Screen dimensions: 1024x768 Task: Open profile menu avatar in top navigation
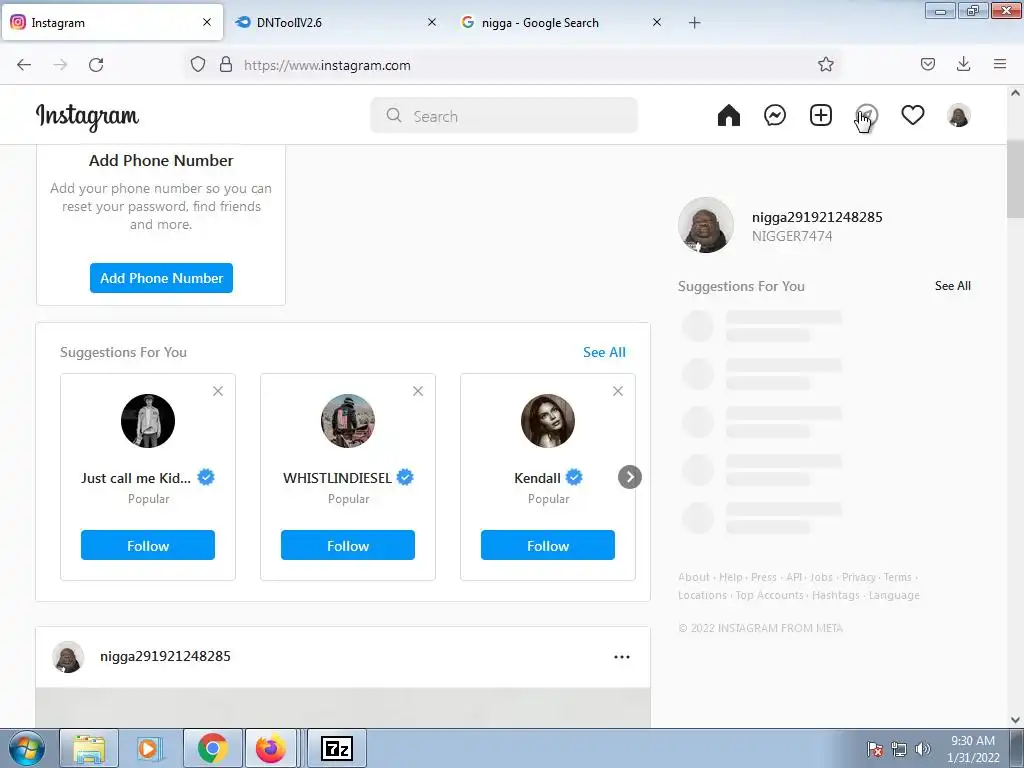[x=959, y=116]
